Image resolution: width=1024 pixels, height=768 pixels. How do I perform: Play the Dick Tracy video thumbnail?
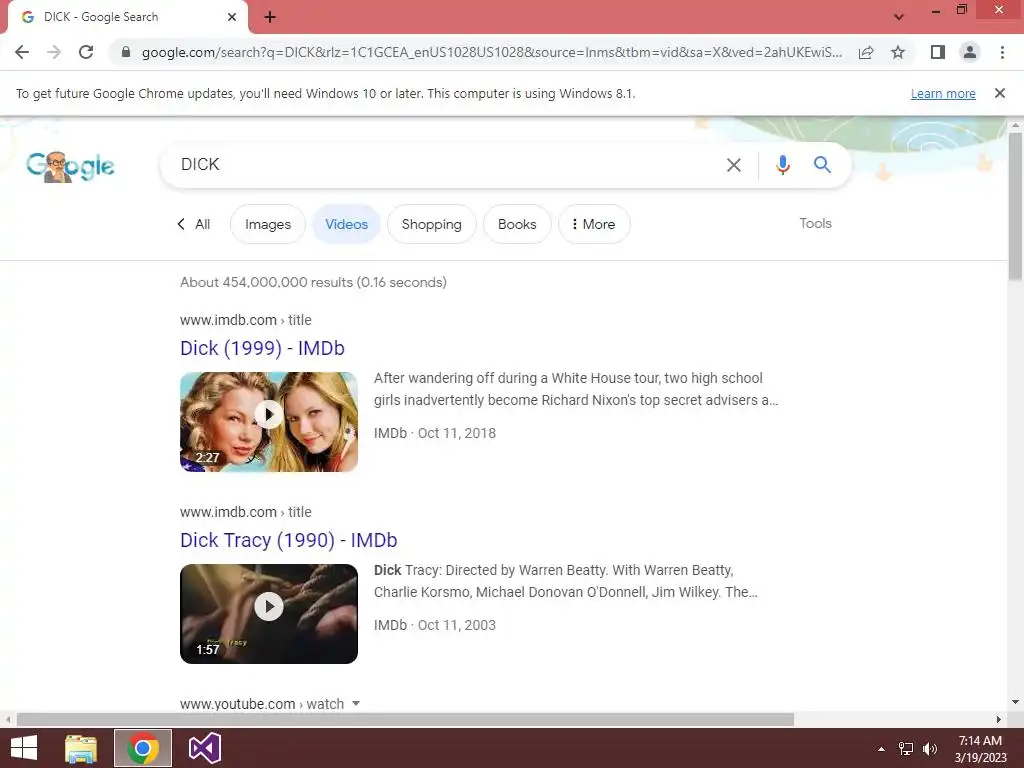pyautogui.click(x=269, y=614)
